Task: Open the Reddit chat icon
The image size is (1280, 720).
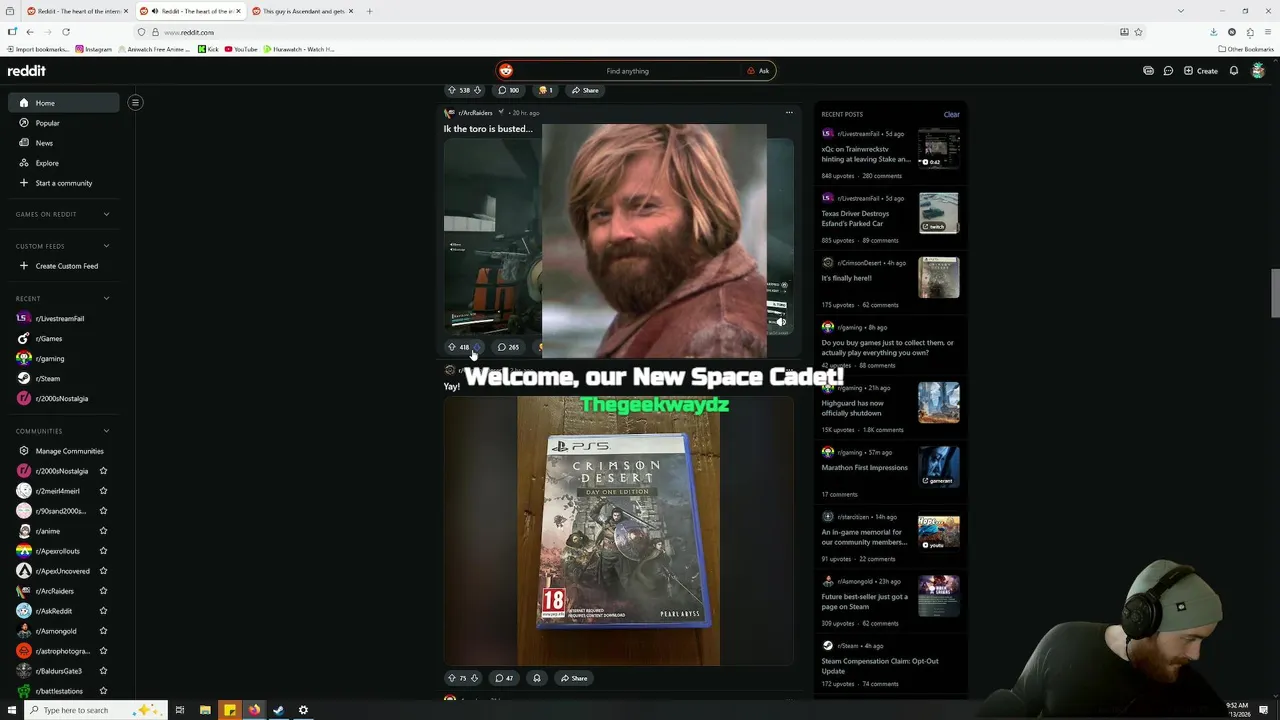Action: 1168,71
